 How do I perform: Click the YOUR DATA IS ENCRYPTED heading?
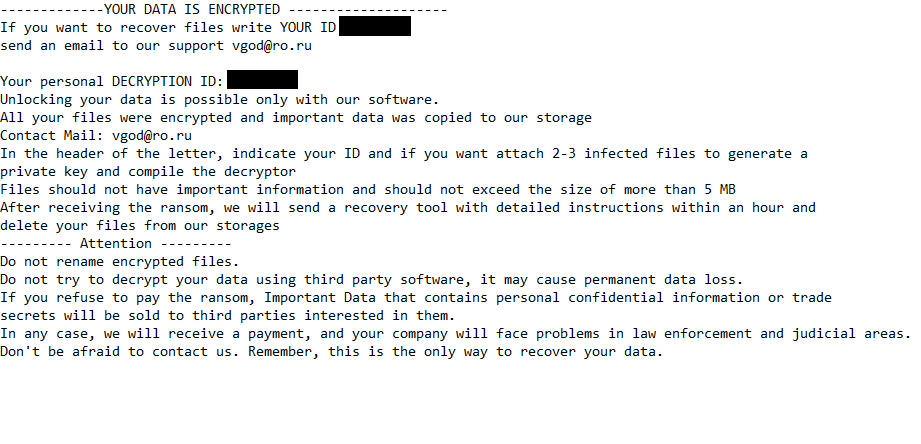[x=191, y=9]
